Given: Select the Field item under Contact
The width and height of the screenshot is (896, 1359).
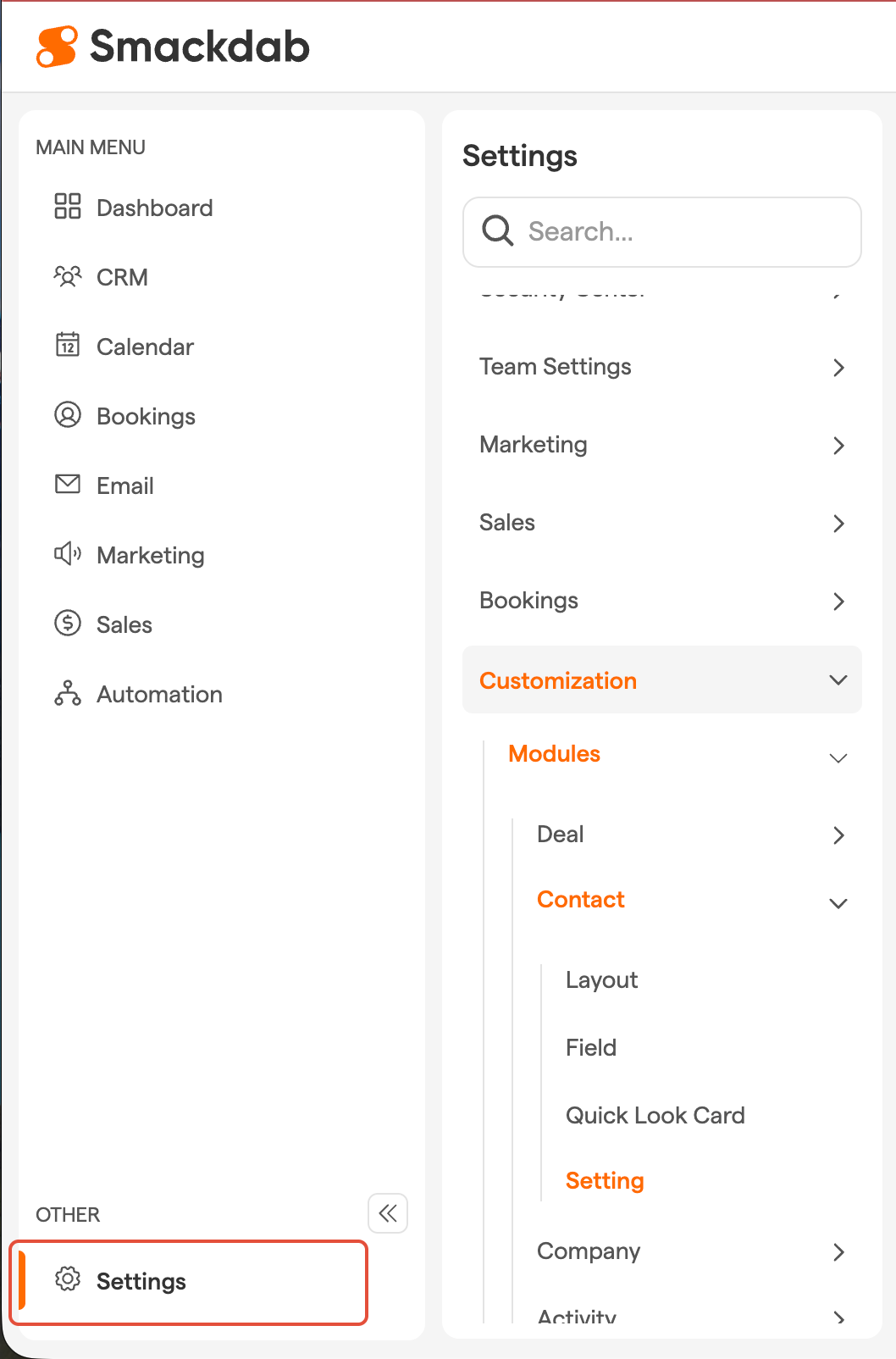Looking at the screenshot, I should click(x=591, y=1048).
